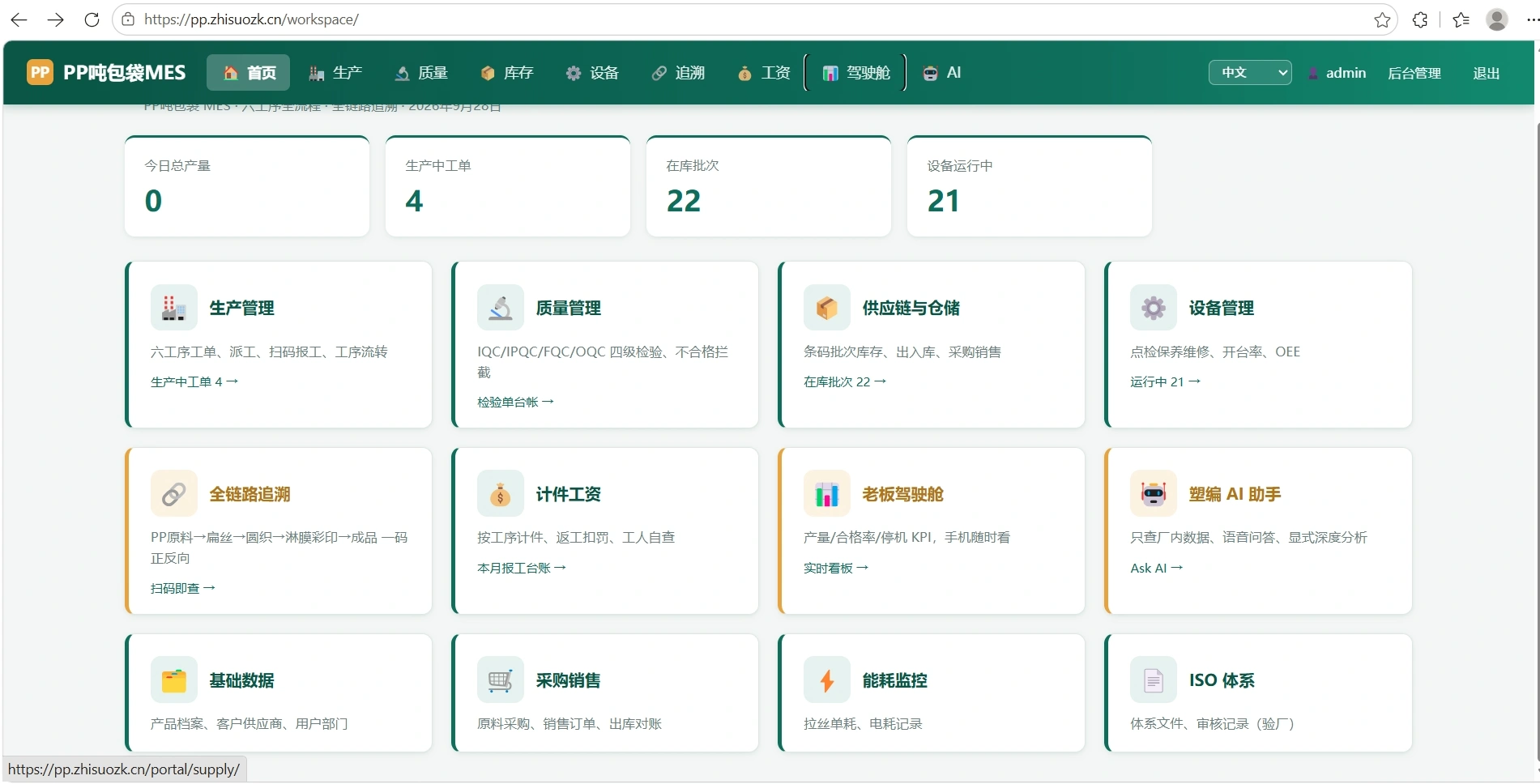
Task: Follow the 运行中 21 → link
Action: [x=1165, y=381]
